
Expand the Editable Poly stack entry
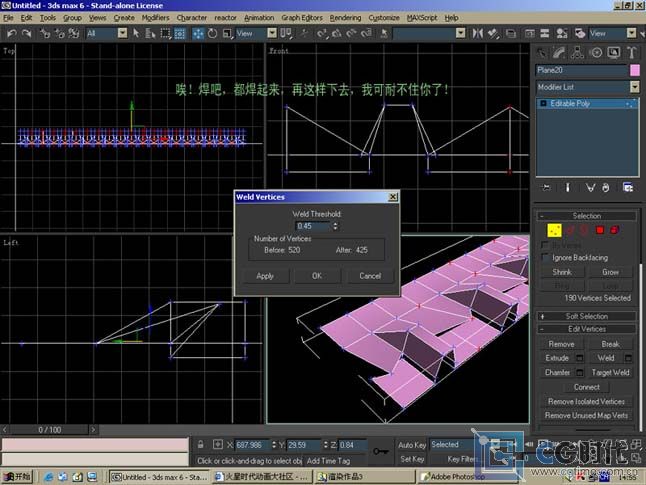pos(543,103)
